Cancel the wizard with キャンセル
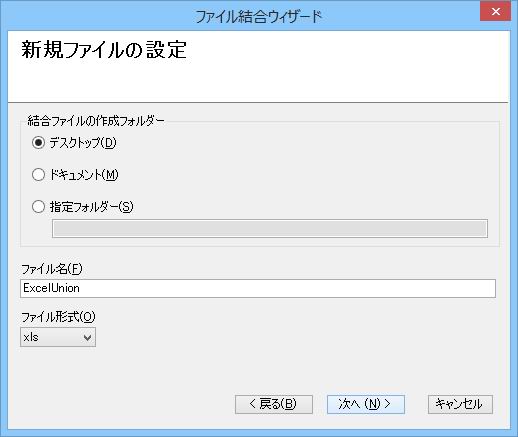This screenshot has height=437, width=518. pyautogui.click(x=460, y=404)
